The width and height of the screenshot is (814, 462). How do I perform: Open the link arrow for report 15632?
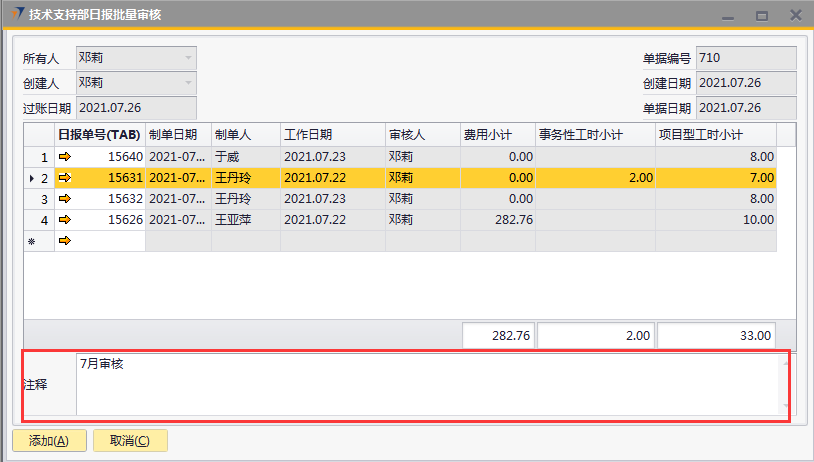(65, 199)
